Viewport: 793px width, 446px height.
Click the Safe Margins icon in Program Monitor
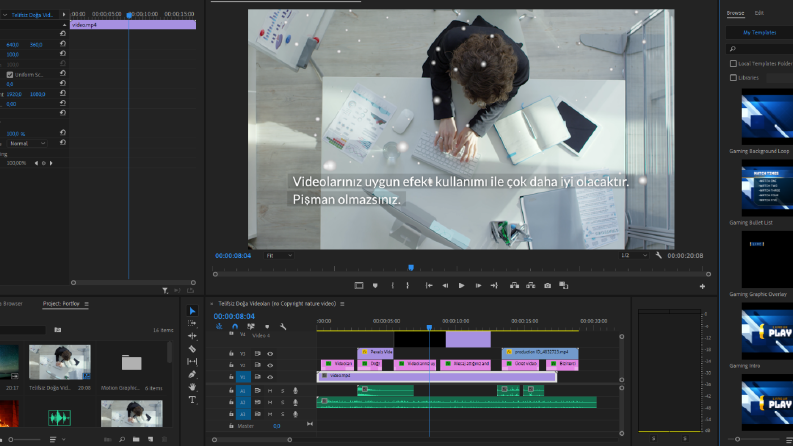coord(359,286)
